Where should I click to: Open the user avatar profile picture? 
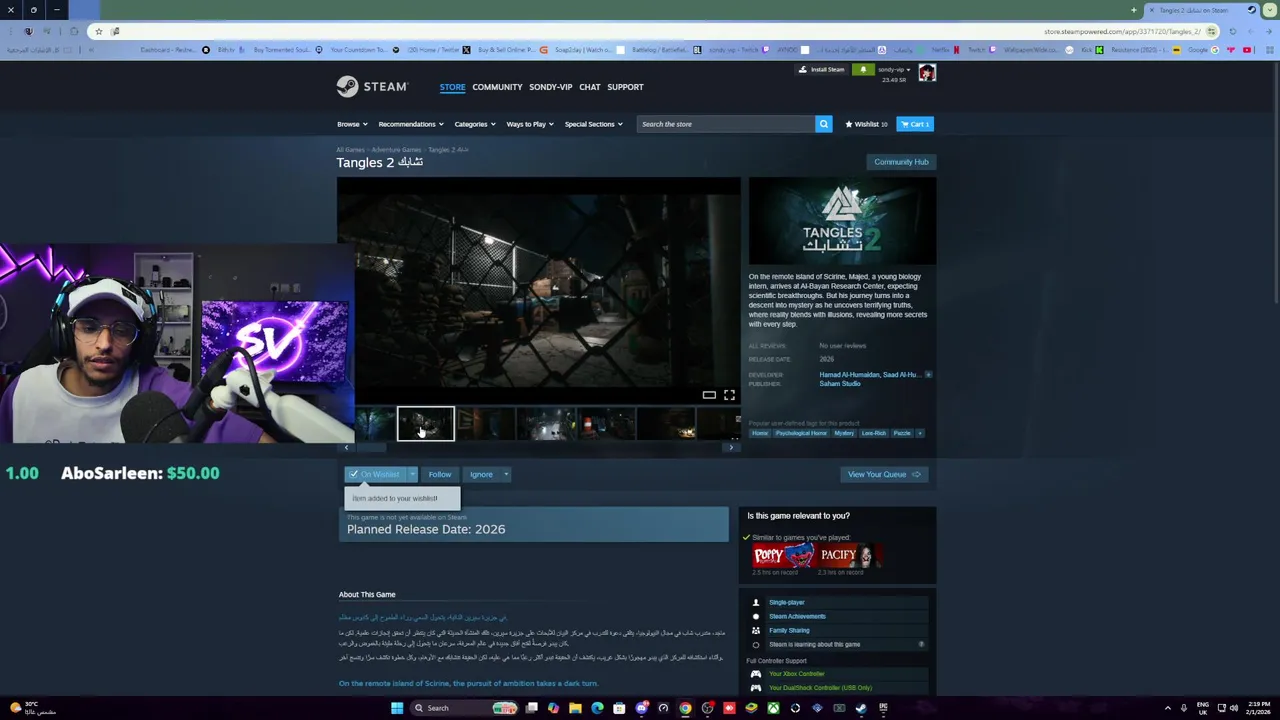coord(927,72)
